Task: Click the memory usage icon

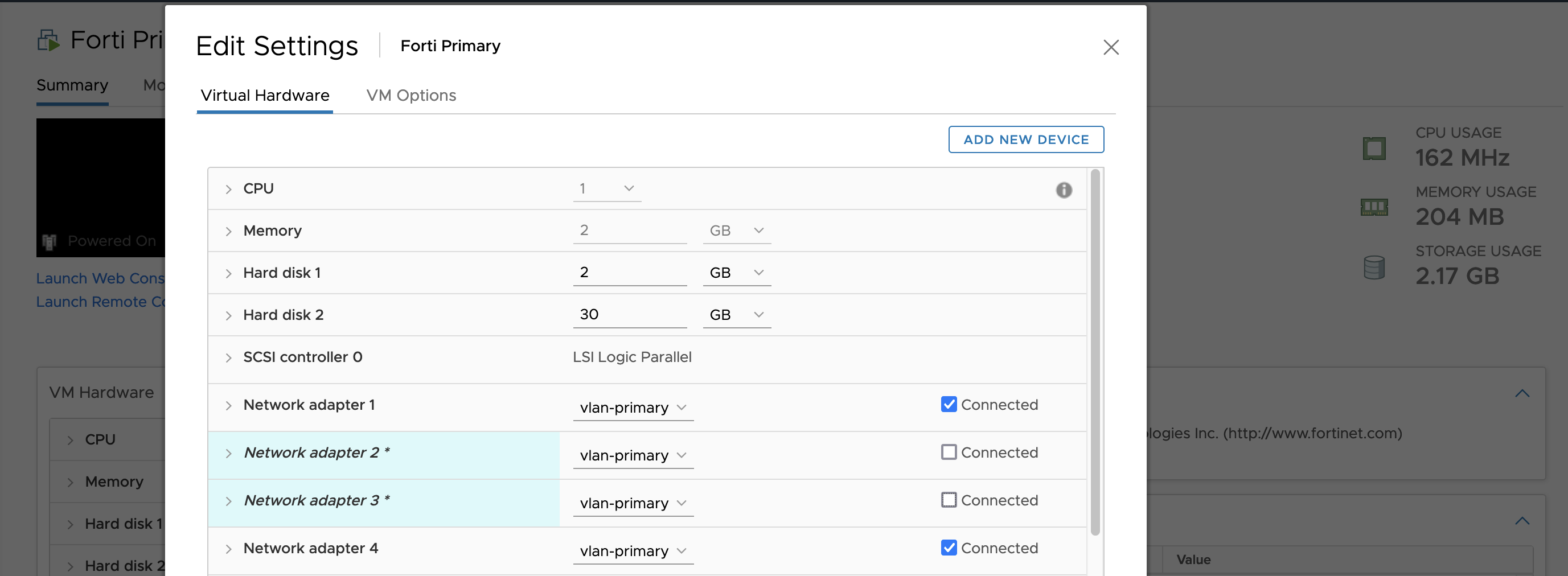Action: tap(1374, 207)
